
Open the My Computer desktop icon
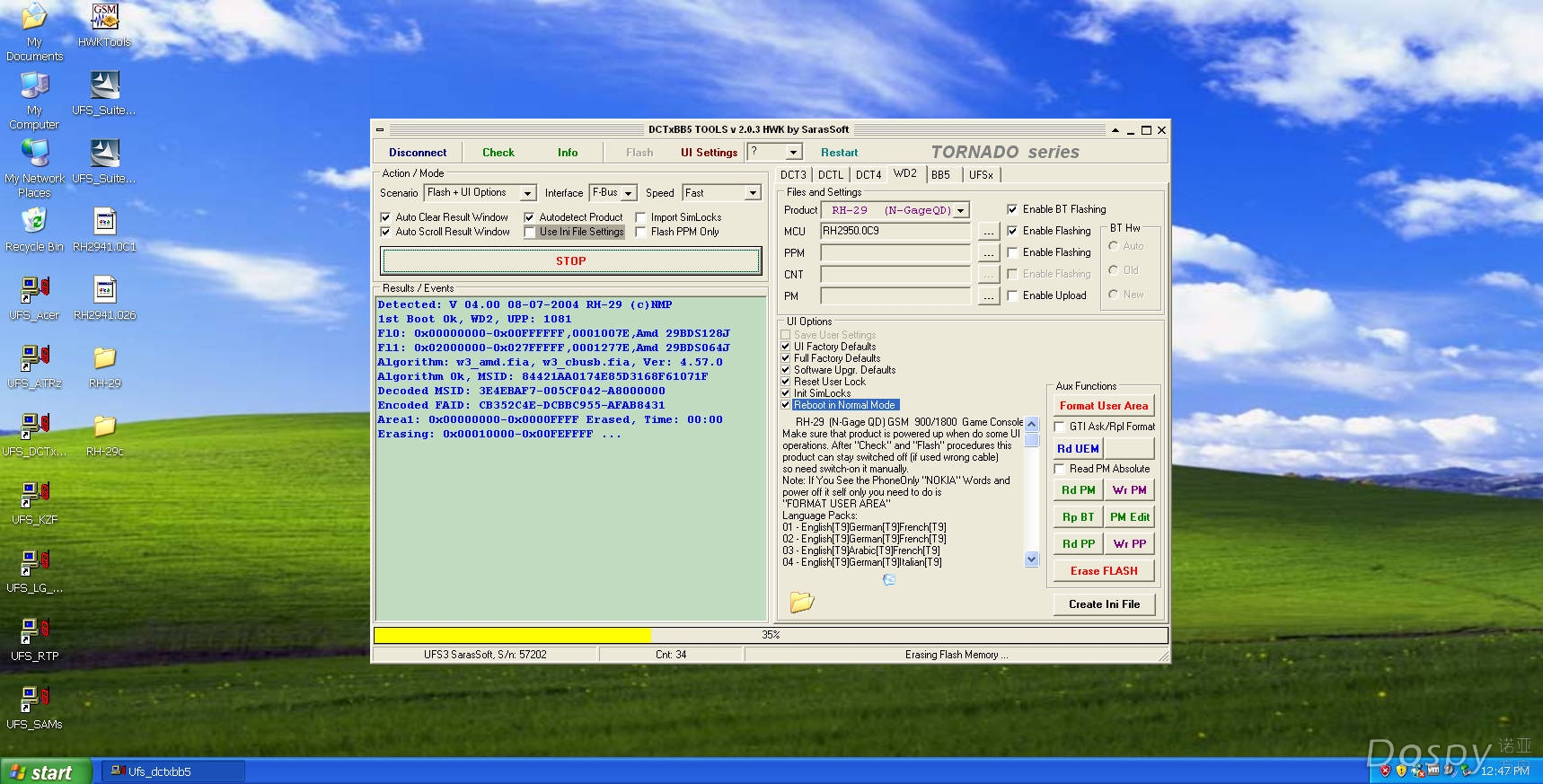point(34,100)
